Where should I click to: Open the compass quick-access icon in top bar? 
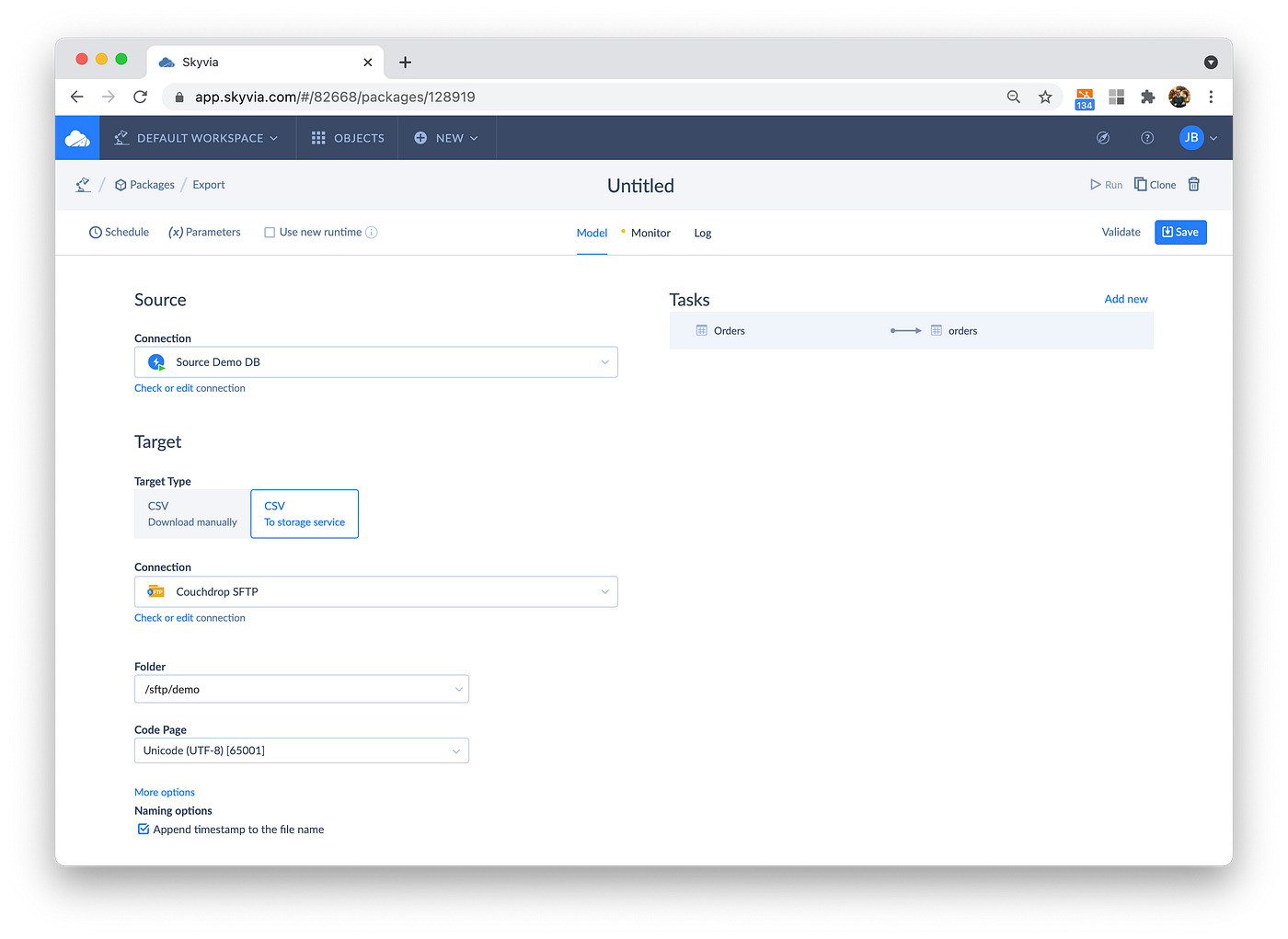click(x=1102, y=137)
